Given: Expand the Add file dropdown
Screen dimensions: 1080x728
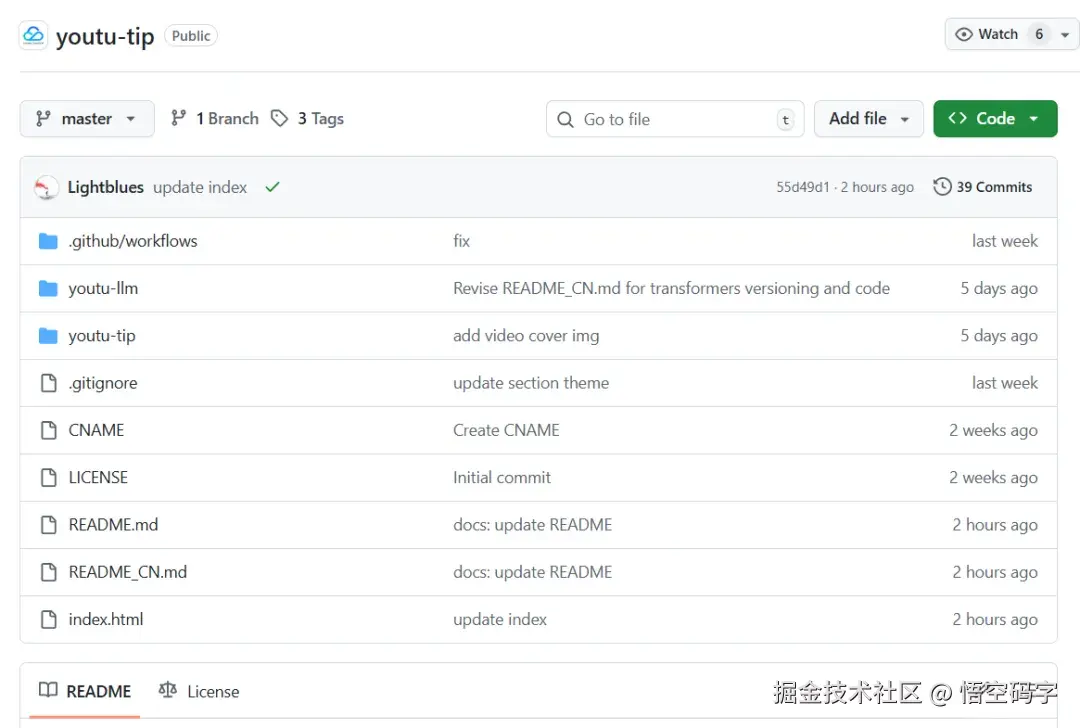Looking at the screenshot, I should (x=869, y=118).
